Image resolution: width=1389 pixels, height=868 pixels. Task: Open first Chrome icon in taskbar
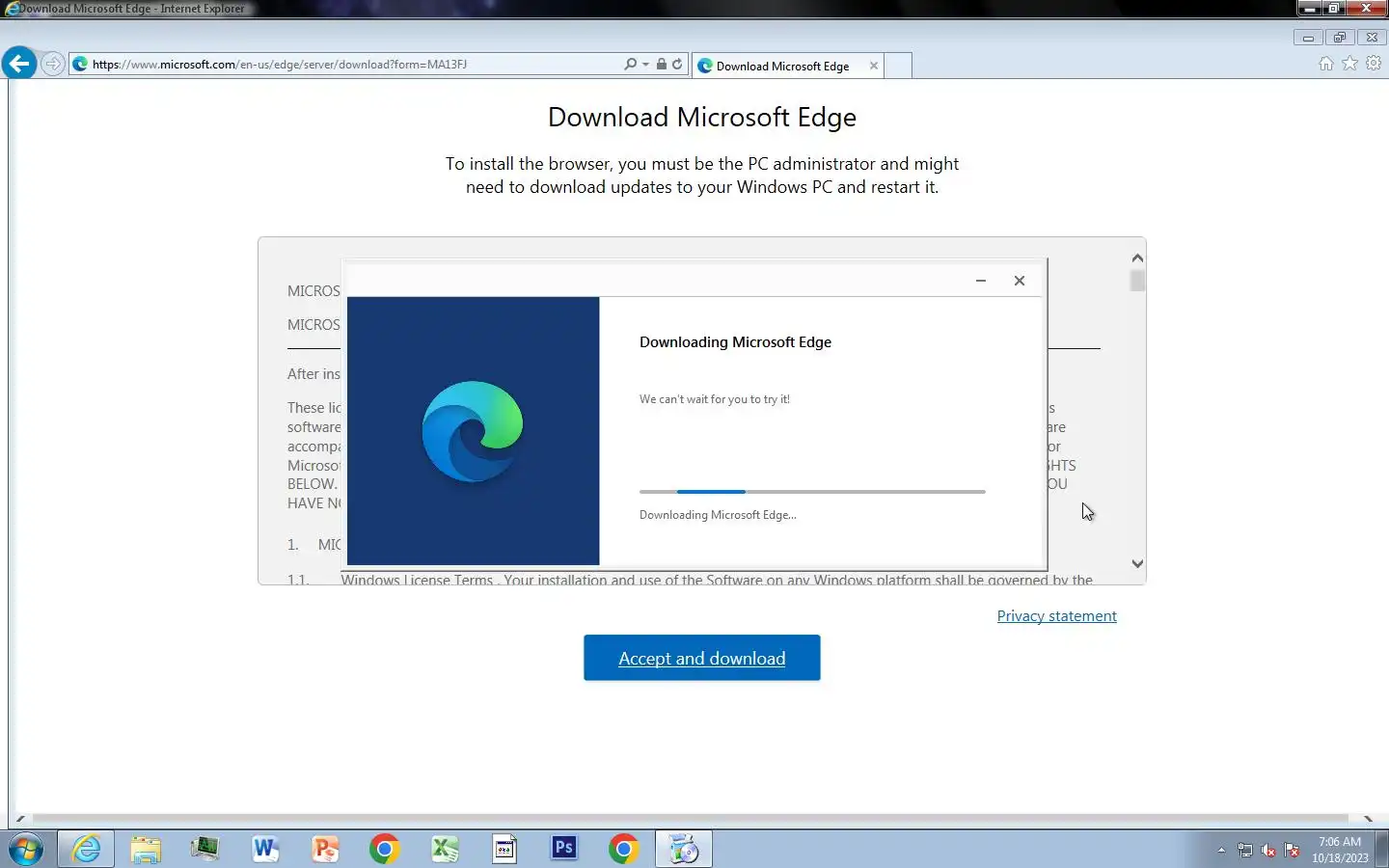pyautogui.click(x=385, y=849)
